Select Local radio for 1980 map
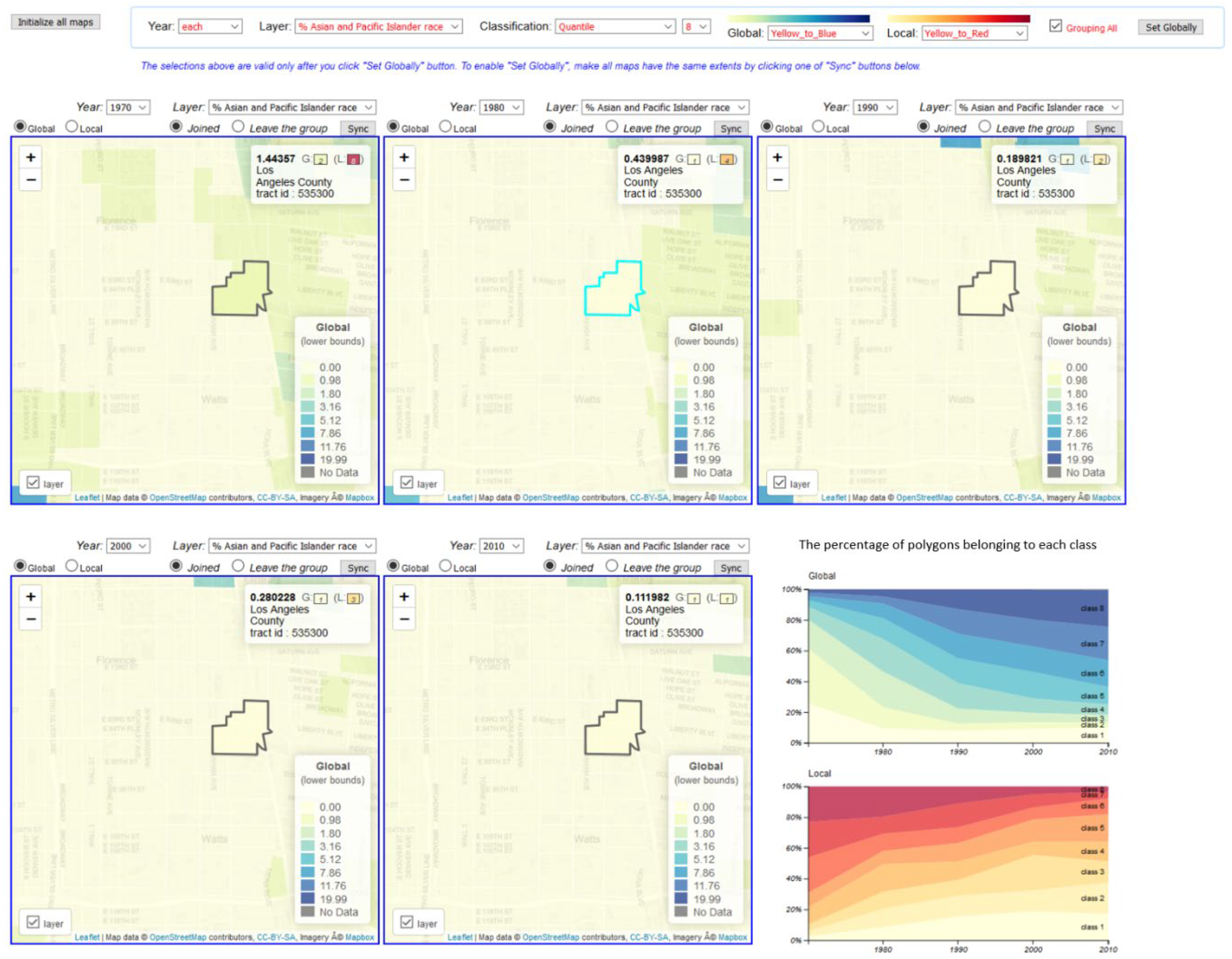This screenshot has height=959, width=1232. click(x=445, y=127)
